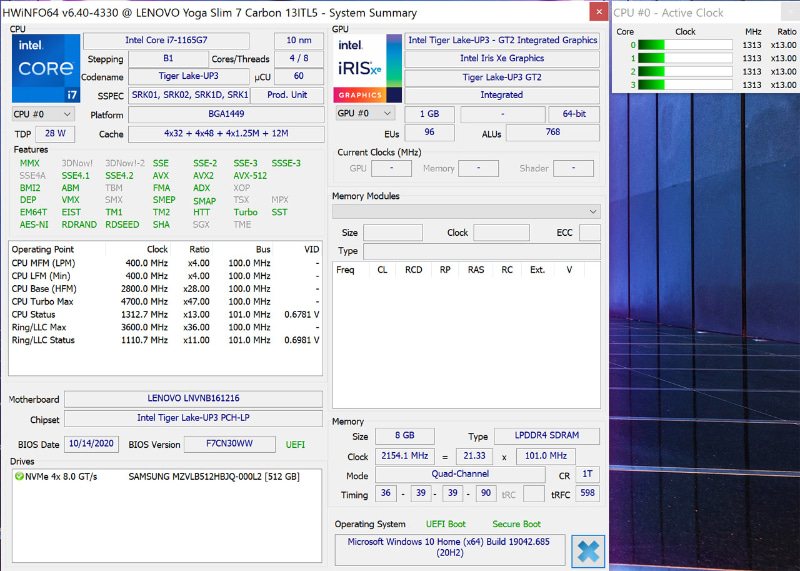Viewport: 800px width, 571px height.
Task: Click the UEFI Boot label
Action: tap(445, 524)
